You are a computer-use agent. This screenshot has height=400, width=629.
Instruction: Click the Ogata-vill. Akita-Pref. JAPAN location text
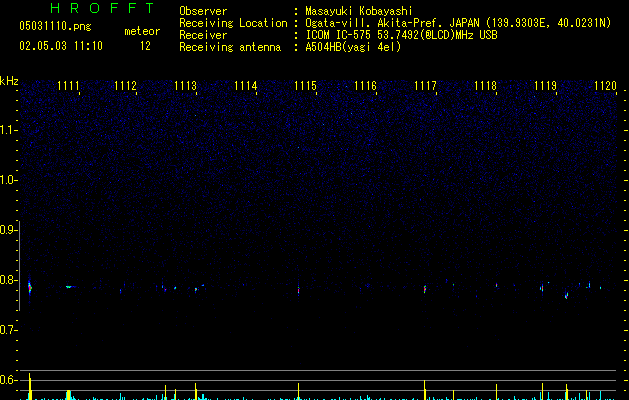tap(458, 23)
